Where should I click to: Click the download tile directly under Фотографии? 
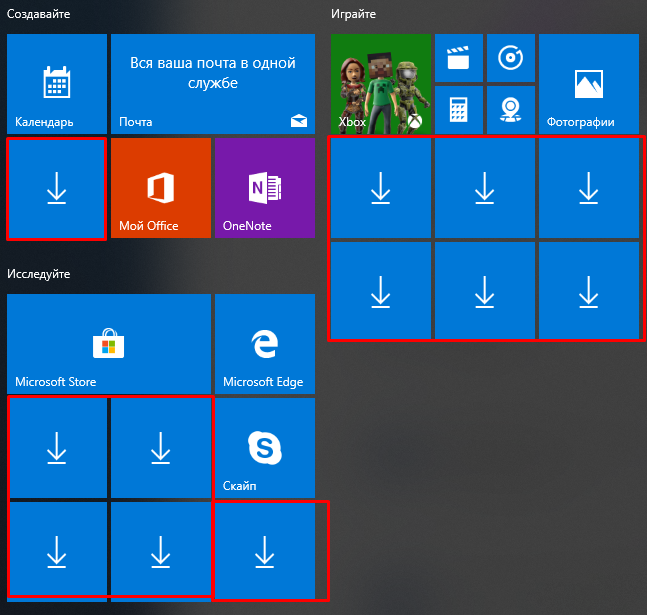point(589,188)
